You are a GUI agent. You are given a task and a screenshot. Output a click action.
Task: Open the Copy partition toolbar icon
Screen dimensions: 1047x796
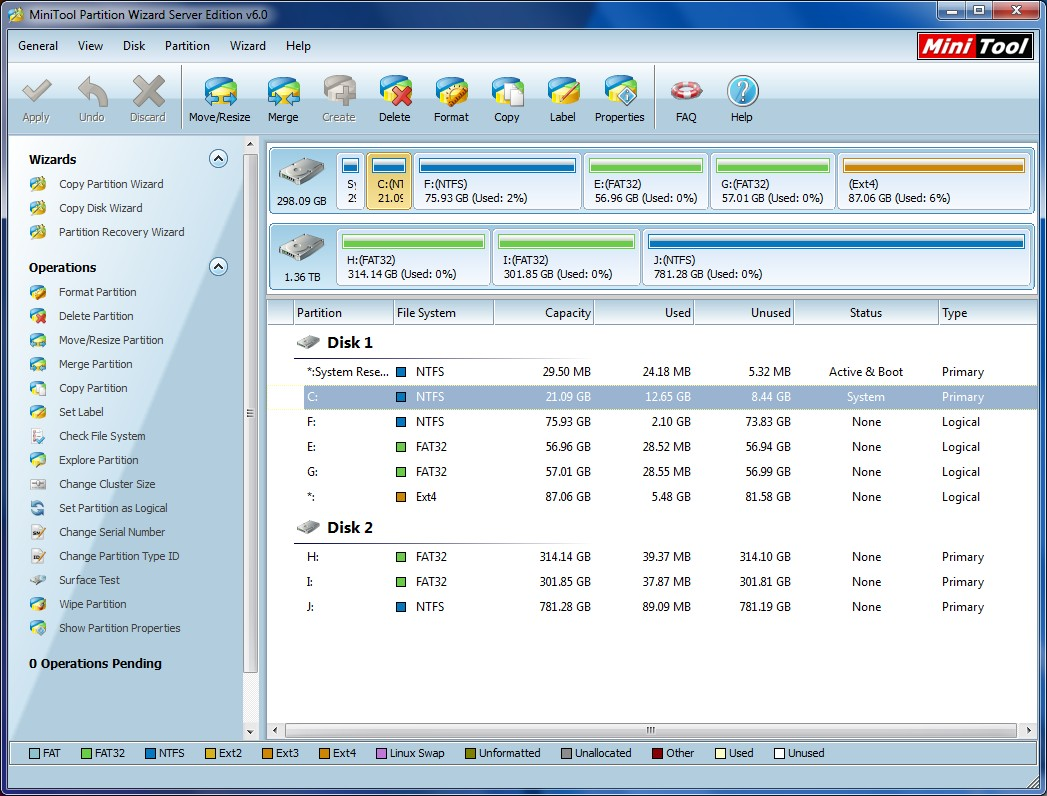point(507,97)
